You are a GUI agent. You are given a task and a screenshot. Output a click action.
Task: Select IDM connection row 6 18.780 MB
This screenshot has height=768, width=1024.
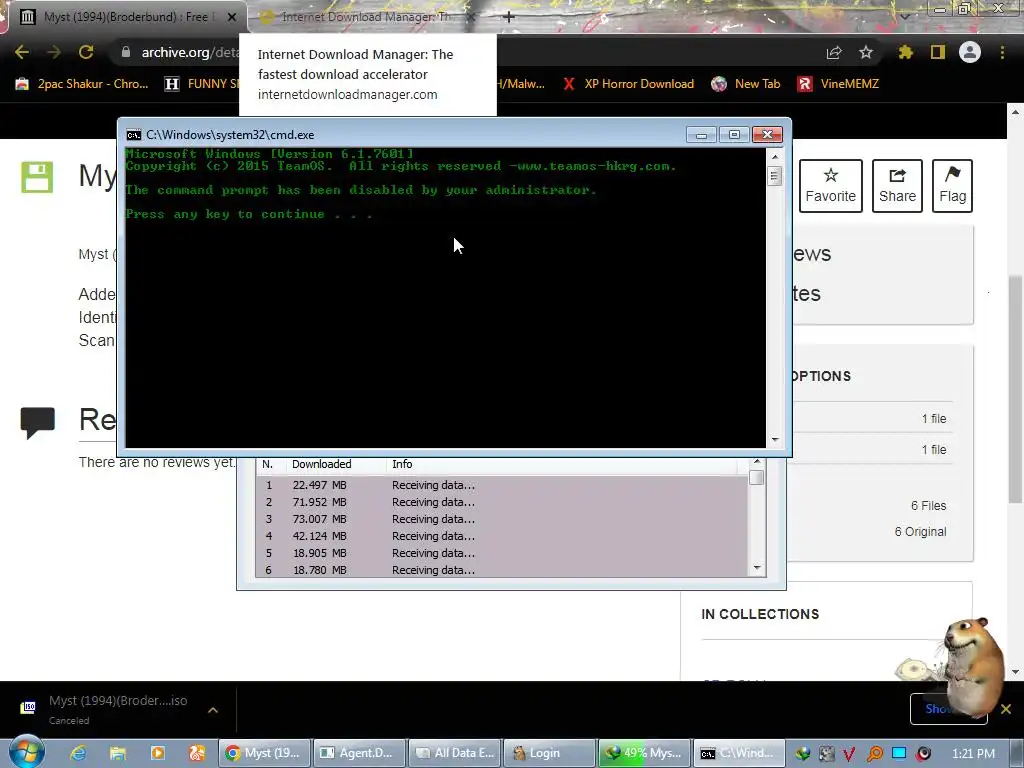pos(502,570)
